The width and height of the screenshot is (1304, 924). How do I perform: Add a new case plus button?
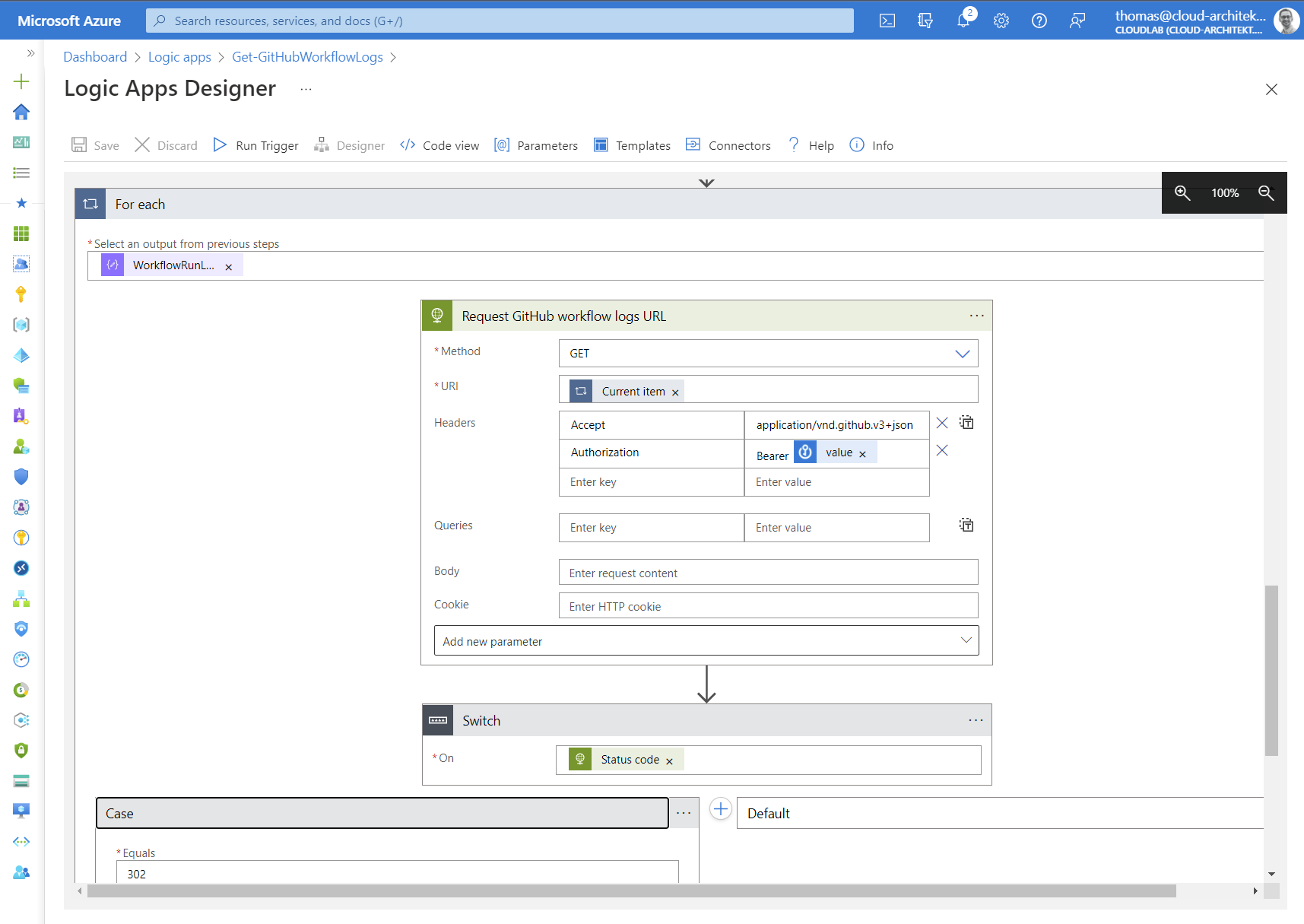coord(721,808)
